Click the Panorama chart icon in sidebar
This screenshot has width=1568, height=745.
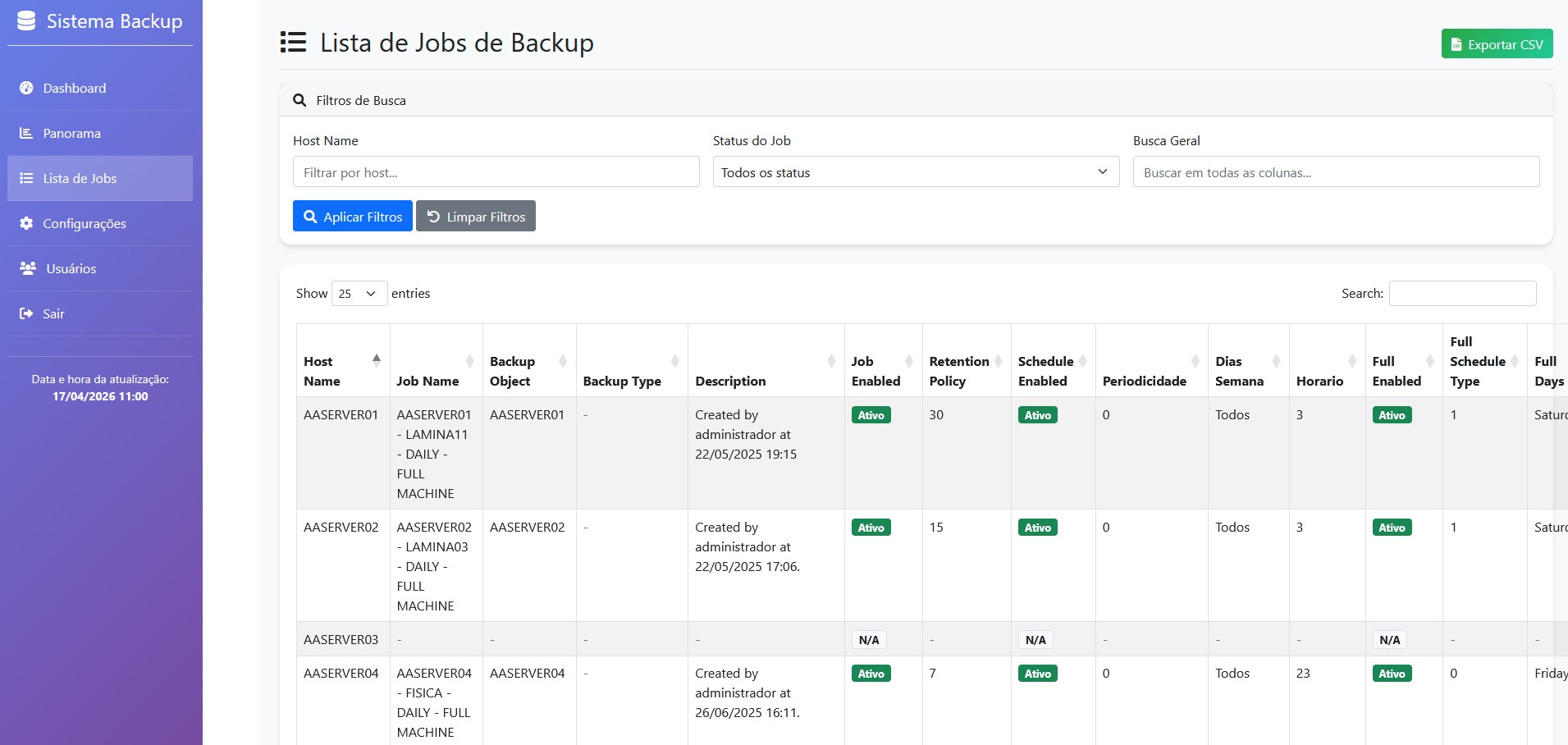[26, 133]
